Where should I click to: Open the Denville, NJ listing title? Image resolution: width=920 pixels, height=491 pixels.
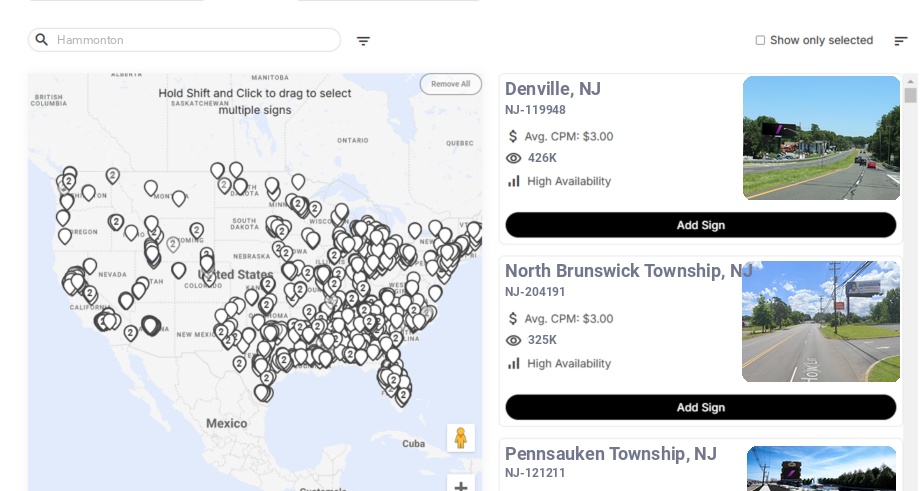(x=553, y=89)
